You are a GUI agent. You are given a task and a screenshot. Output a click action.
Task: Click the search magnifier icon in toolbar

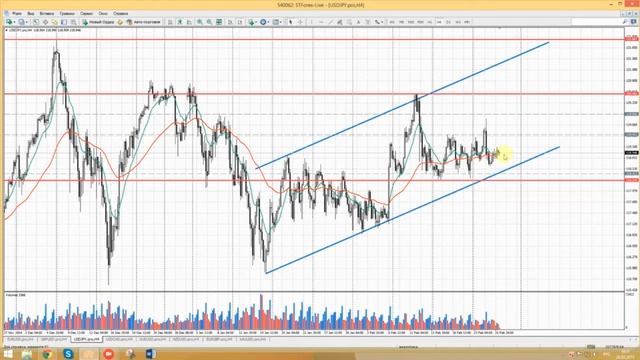point(624,22)
